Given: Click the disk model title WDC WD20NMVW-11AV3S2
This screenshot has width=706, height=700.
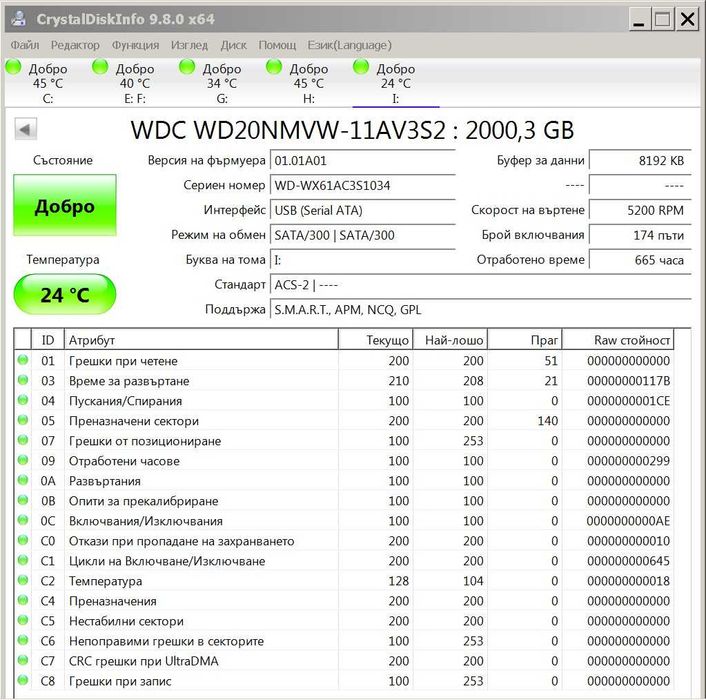Looking at the screenshot, I should [x=288, y=131].
